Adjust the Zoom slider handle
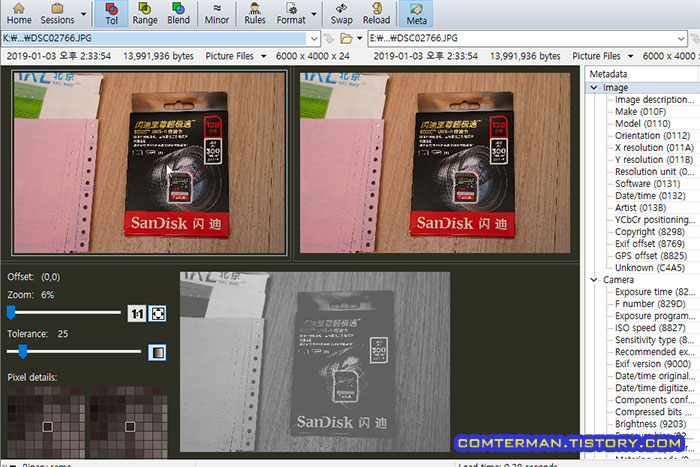The height and width of the screenshot is (467, 700). [11, 313]
